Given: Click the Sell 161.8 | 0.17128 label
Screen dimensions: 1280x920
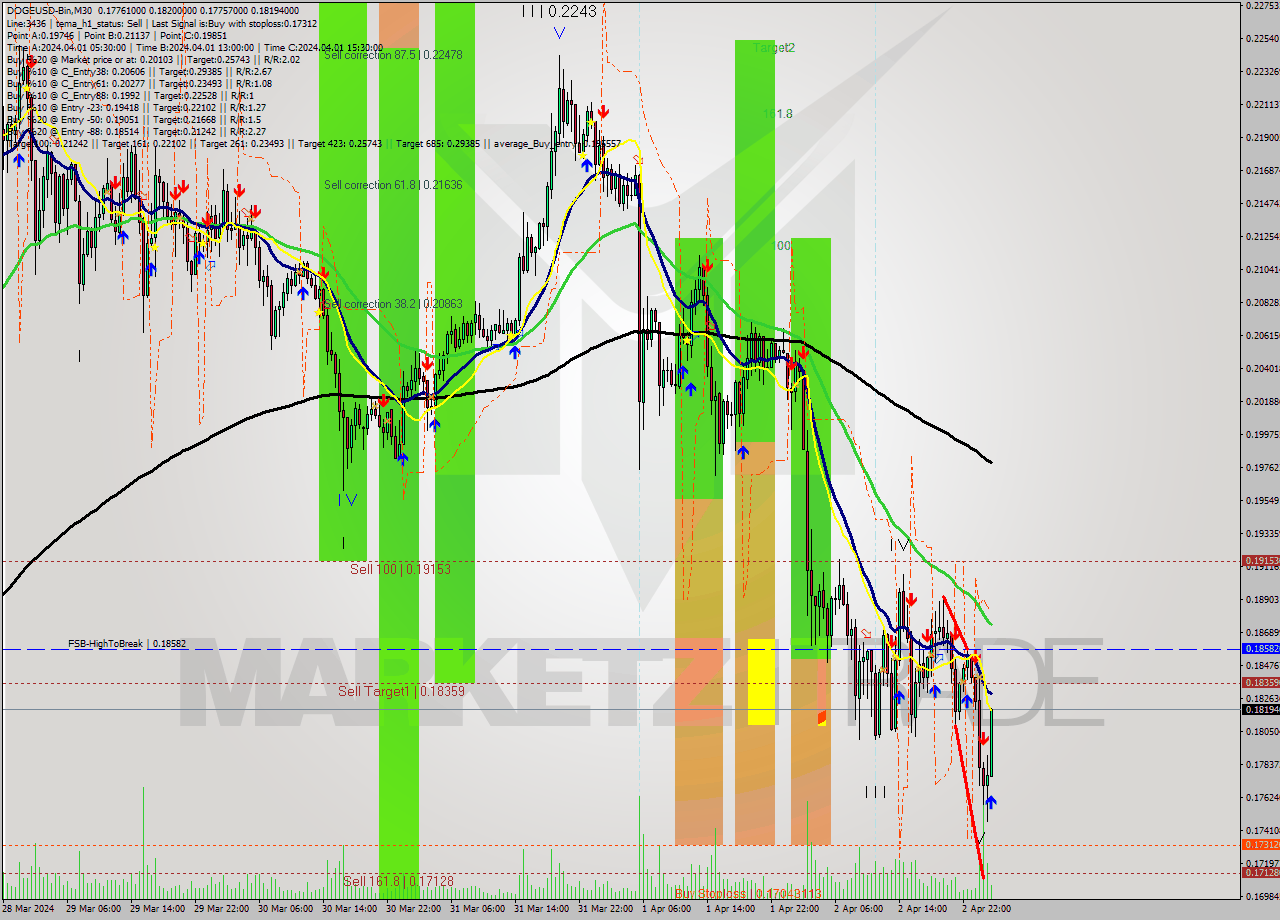Looking at the screenshot, I should (398, 881).
